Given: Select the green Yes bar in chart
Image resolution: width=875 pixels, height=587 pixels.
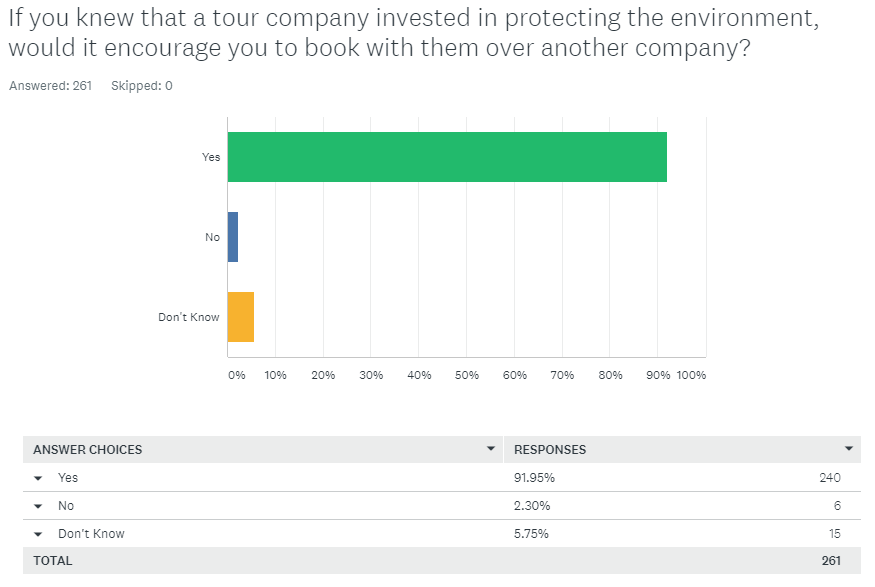Looking at the screenshot, I should [x=448, y=157].
